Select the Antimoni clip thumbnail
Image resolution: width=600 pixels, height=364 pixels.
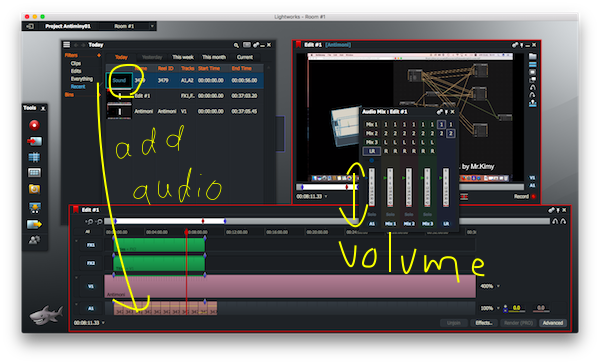(119, 111)
